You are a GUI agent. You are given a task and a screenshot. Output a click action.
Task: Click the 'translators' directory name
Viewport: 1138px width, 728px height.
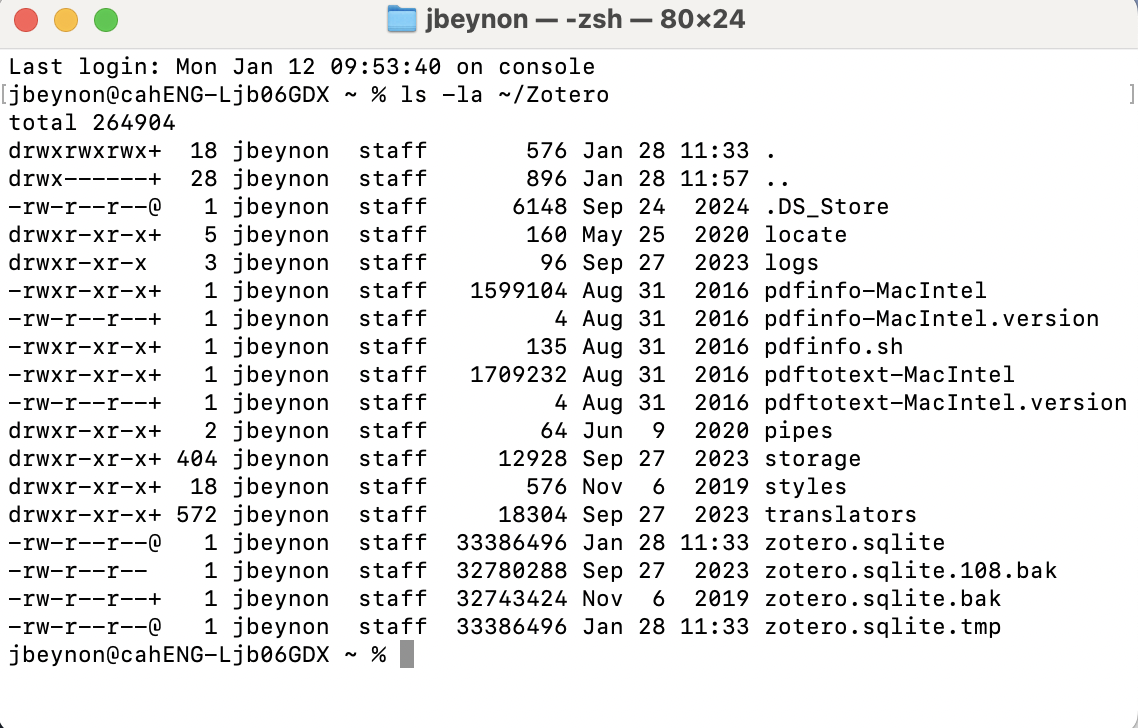(840, 515)
